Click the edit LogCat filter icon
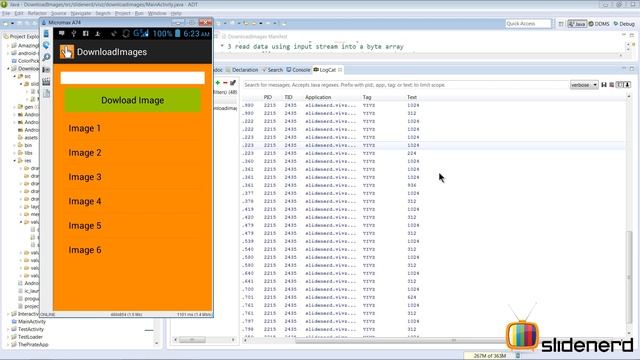 [233, 83]
